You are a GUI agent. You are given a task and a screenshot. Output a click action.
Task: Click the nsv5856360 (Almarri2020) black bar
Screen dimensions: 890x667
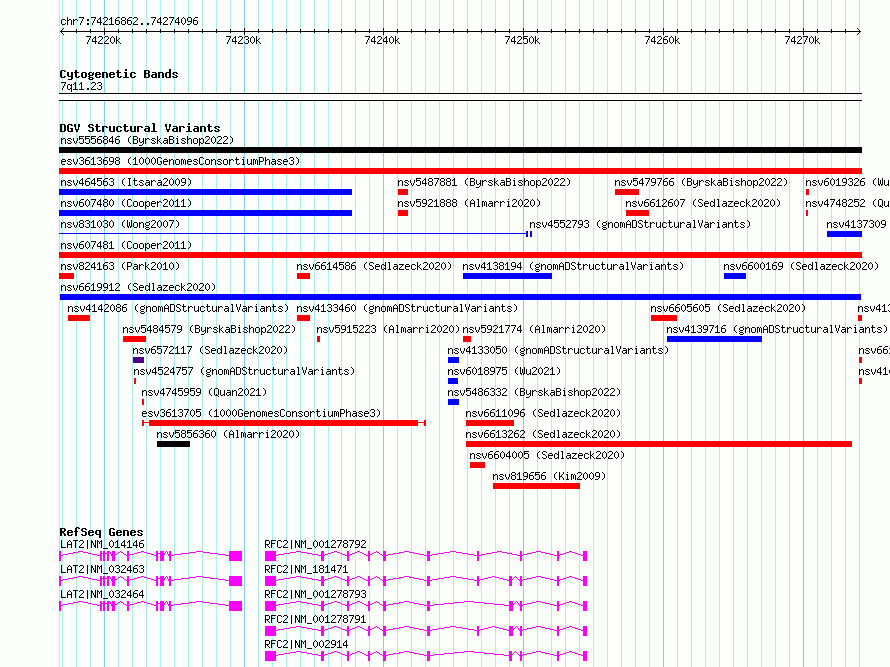(x=174, y=444)
